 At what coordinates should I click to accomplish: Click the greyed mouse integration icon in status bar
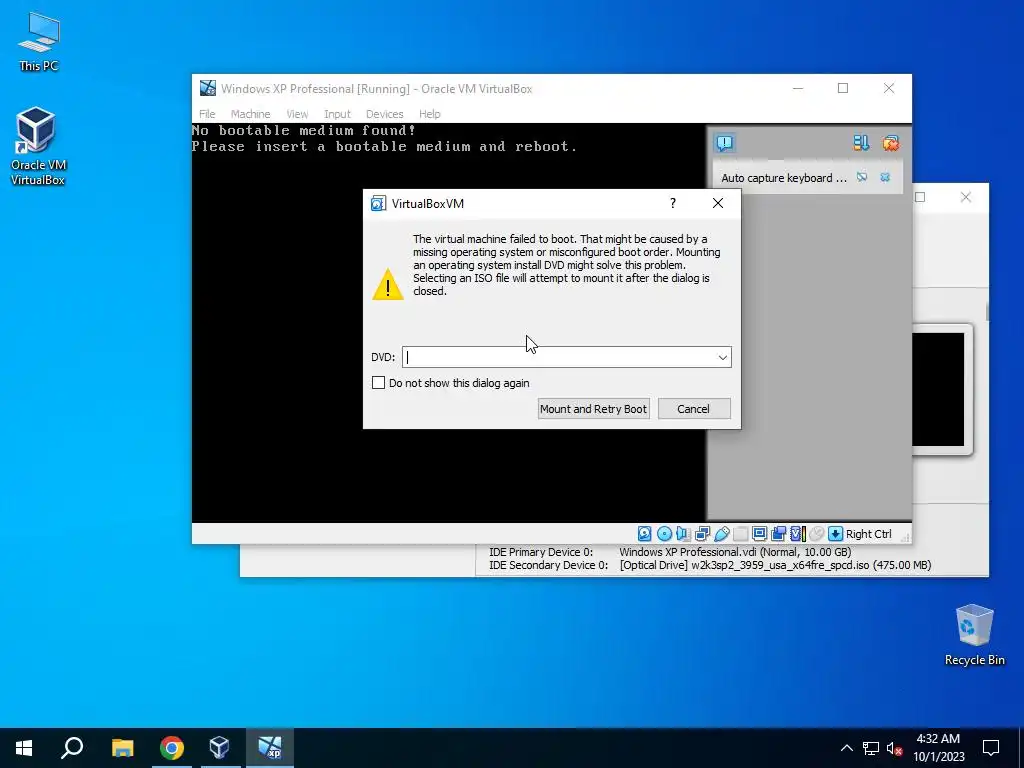pos(816,534)
